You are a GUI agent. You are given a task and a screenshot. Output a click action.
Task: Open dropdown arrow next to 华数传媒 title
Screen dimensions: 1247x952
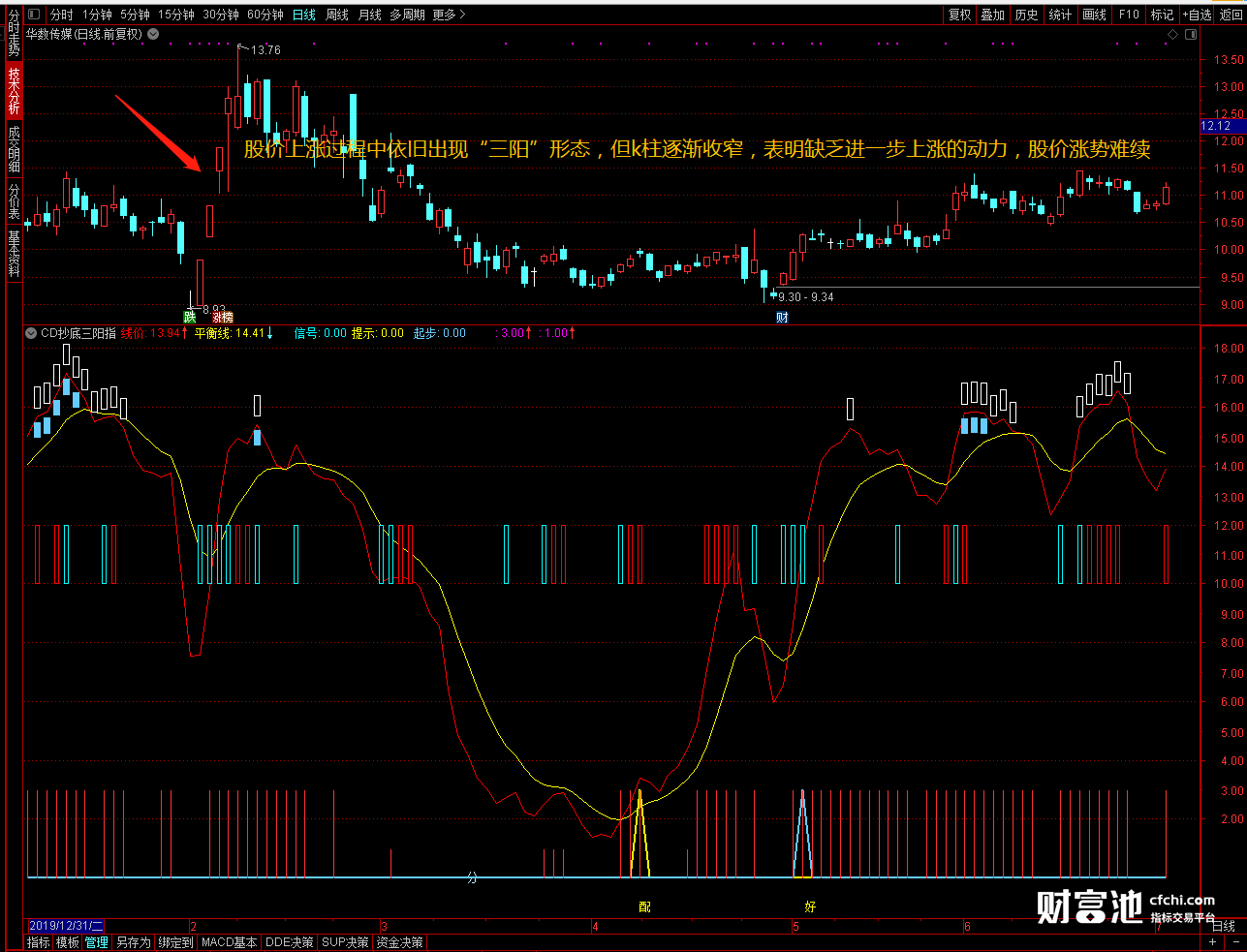(153, 34)
